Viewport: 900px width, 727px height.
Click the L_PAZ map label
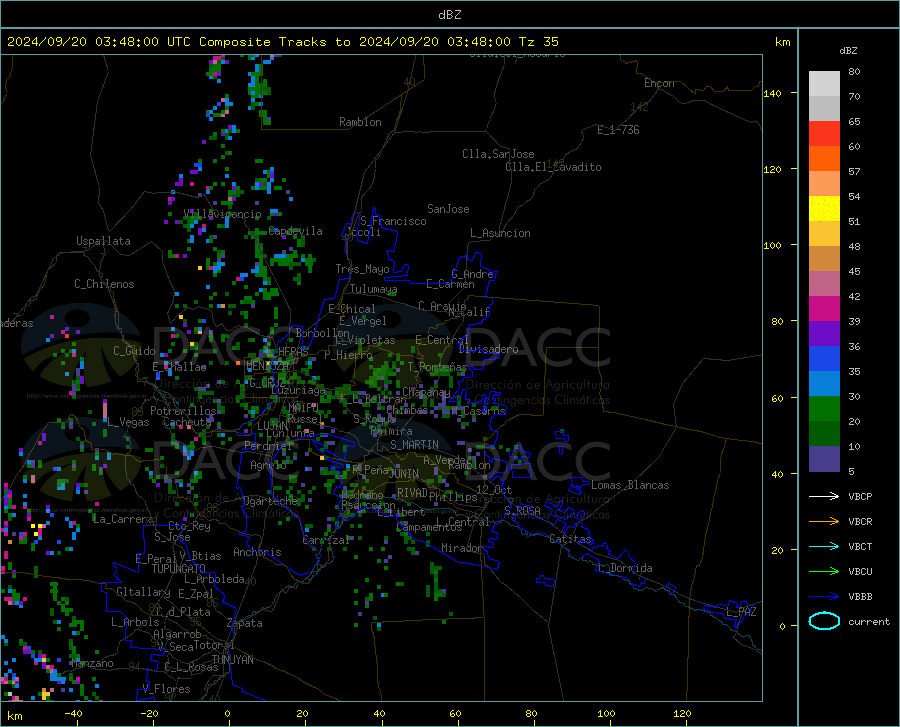click(x=742, y=612)
